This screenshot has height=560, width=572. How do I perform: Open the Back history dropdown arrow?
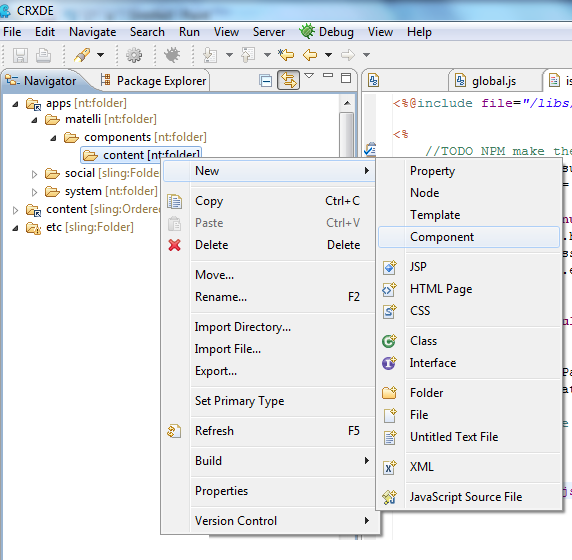coord(329,55)
